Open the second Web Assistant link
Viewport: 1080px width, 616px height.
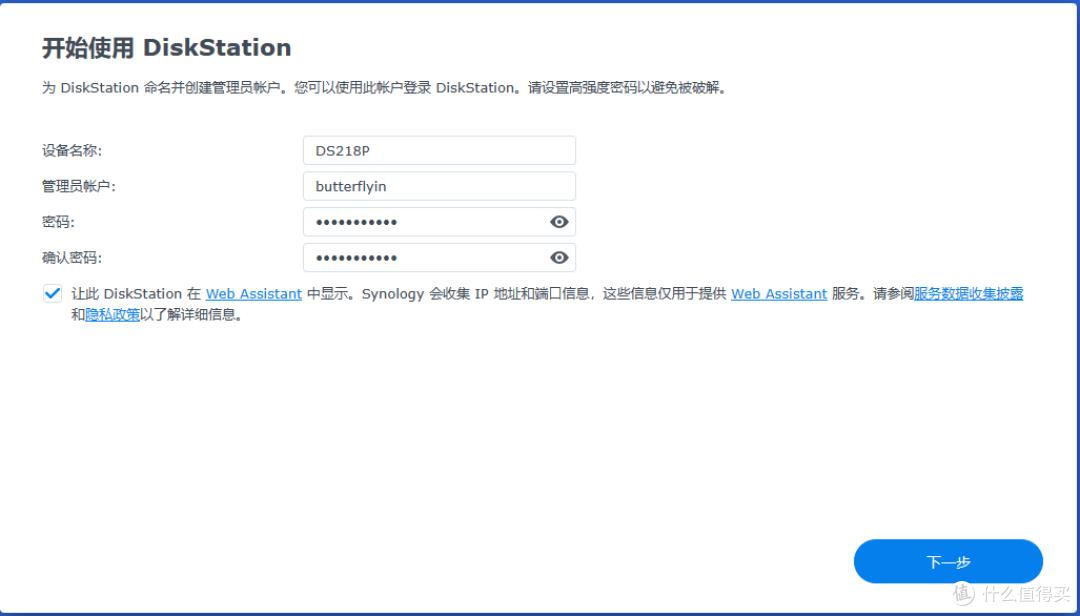pos(778,293)
